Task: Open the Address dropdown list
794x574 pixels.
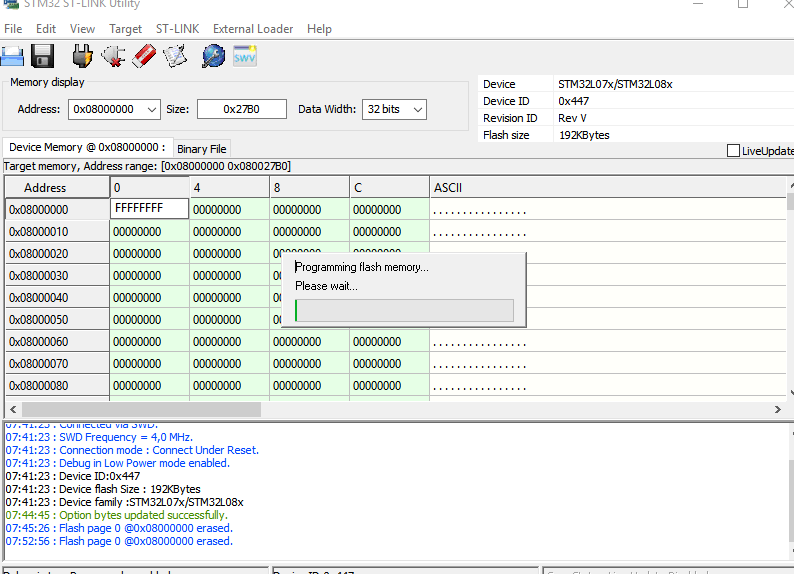Action: [152, 109]
